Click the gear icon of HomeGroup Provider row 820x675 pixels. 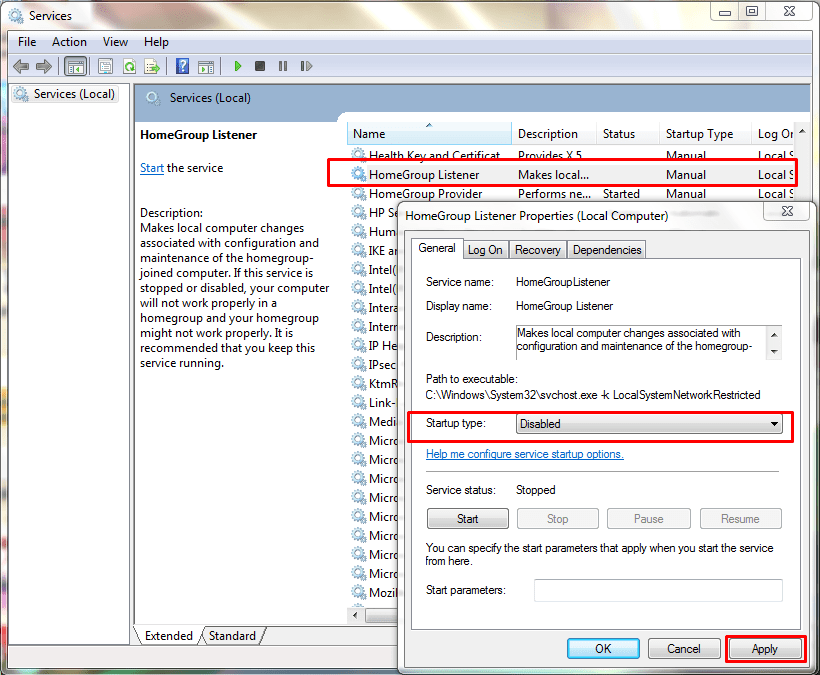[359, 193]
